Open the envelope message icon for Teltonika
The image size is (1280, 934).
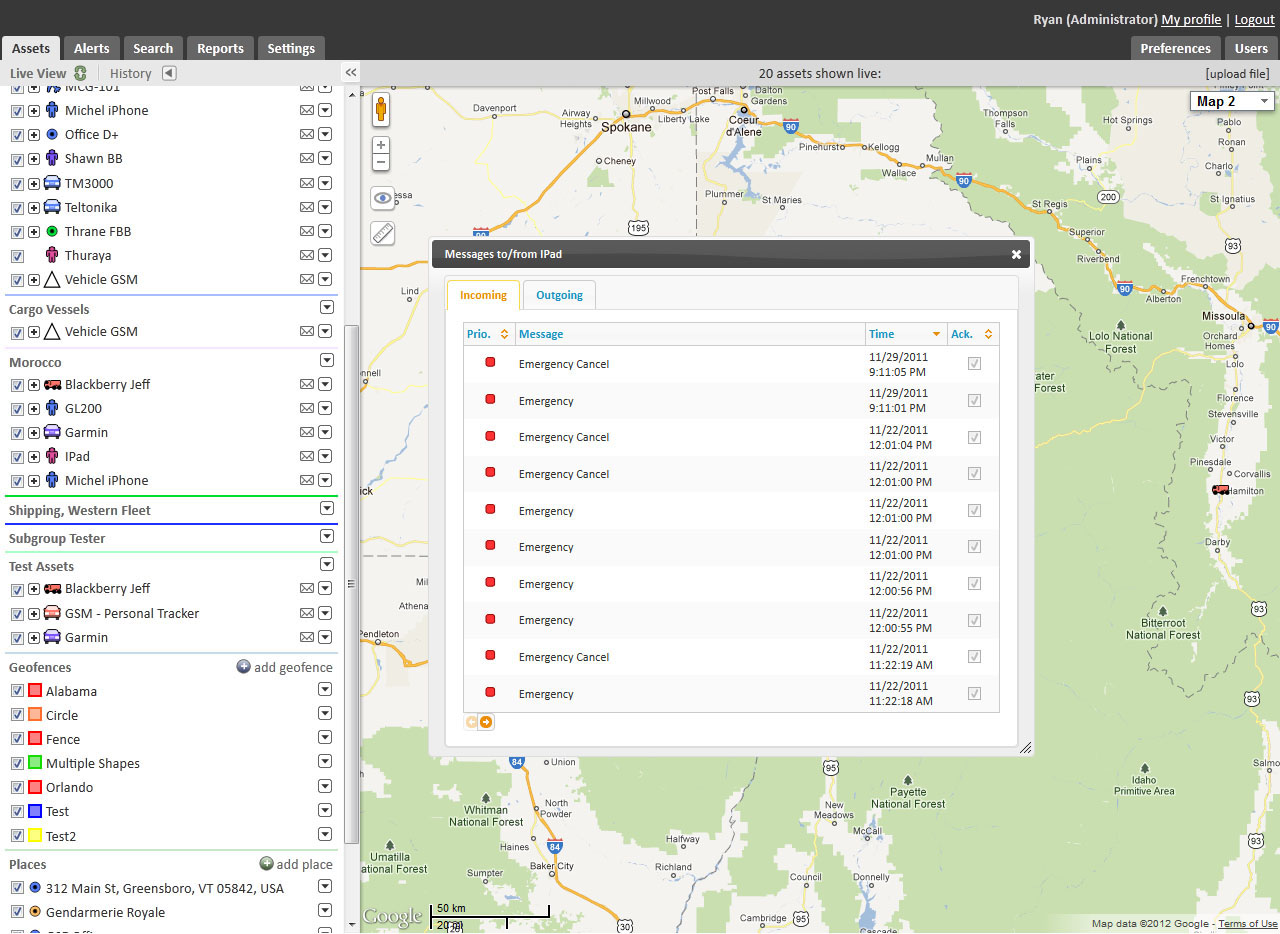tap(307, 208)
